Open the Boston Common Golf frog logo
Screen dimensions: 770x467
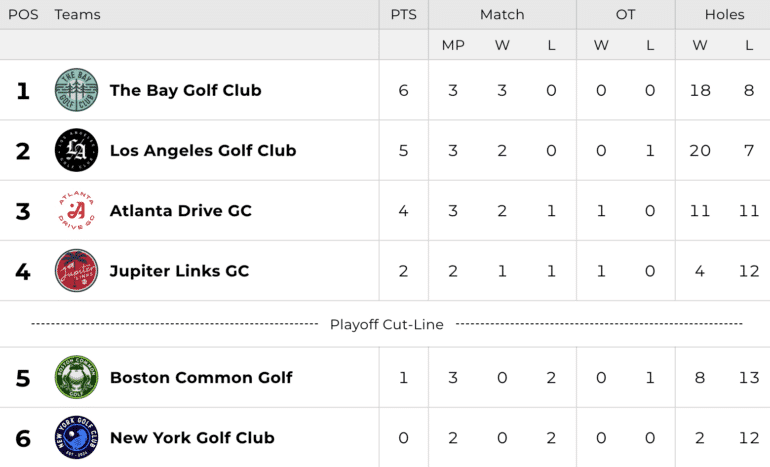(76, 377)
